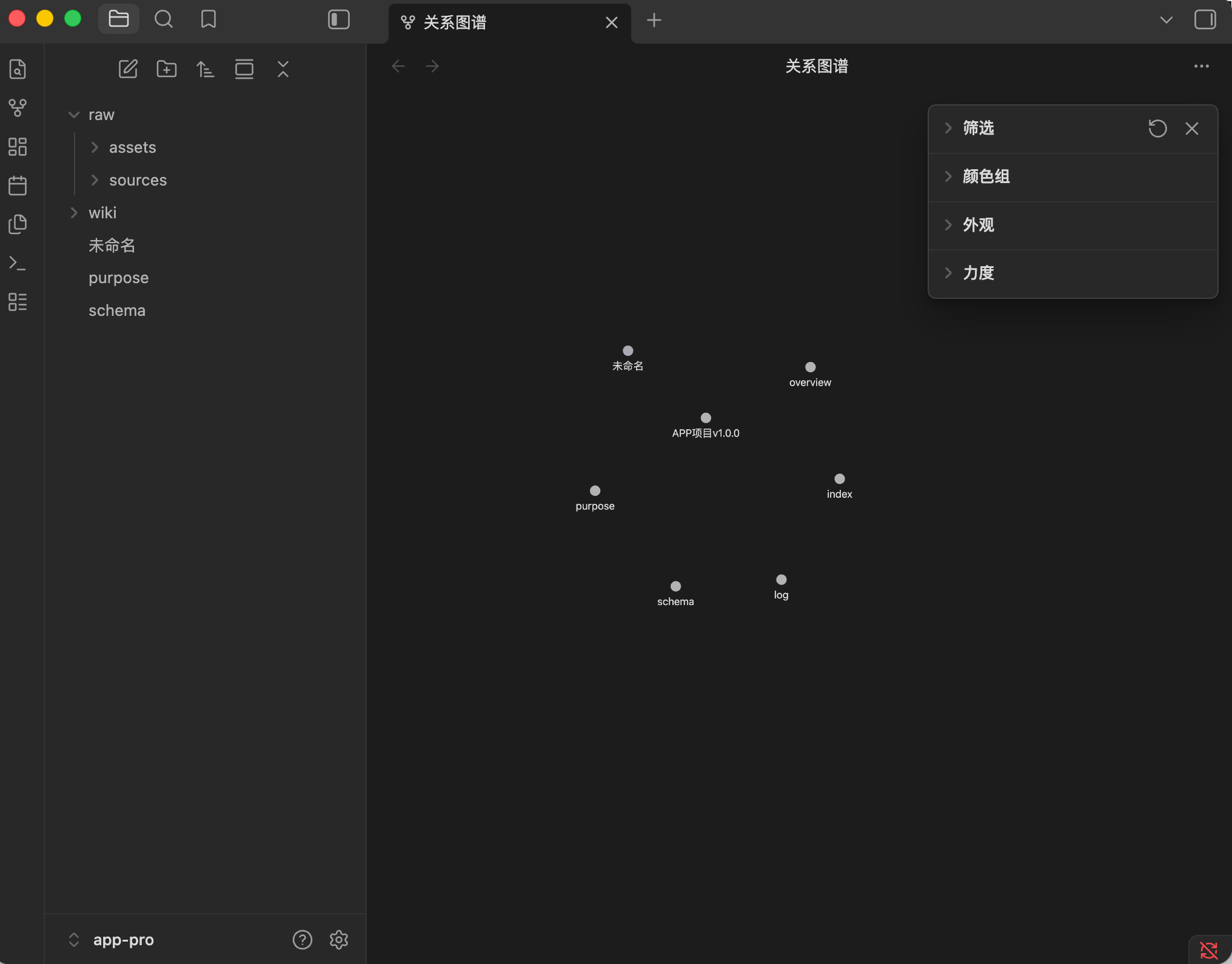Open the 未命名 note in explorer

[x=112, y=246]
